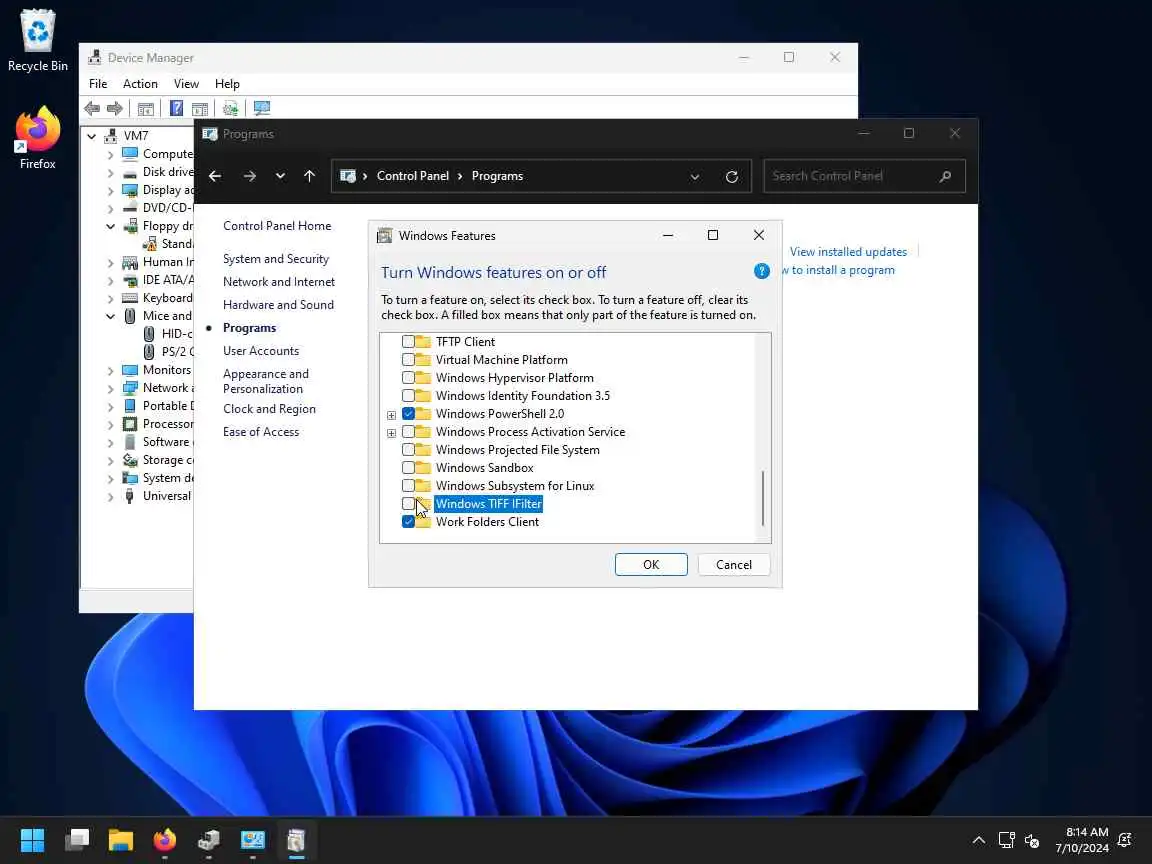Go forward in the Programs window
Screen dimensions: 1152x864
click(x=250, y=176)
